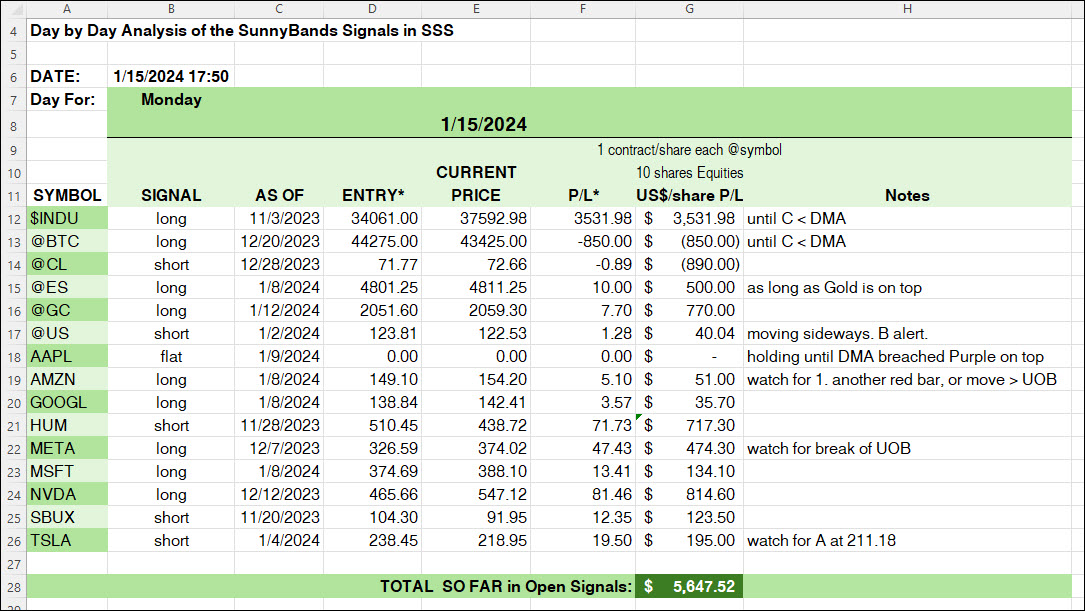This screenshot has height=611, width=1085.
Task: Select the '10 shares Equities' cell
Action: [689, 173]
